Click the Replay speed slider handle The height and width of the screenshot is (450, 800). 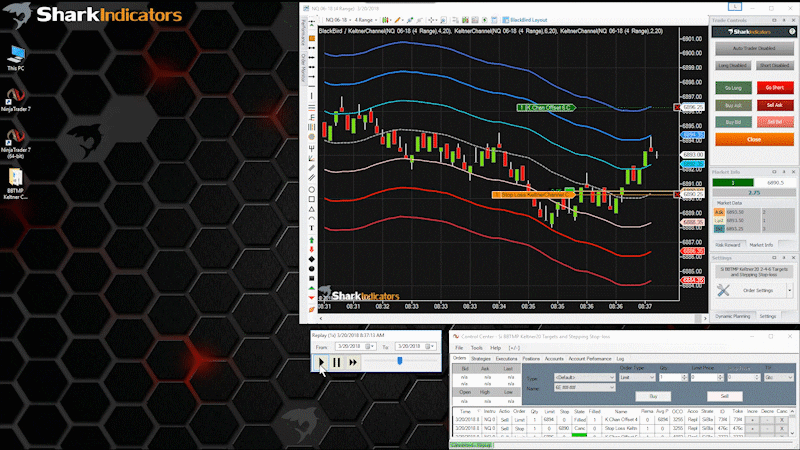pos(399,361)
